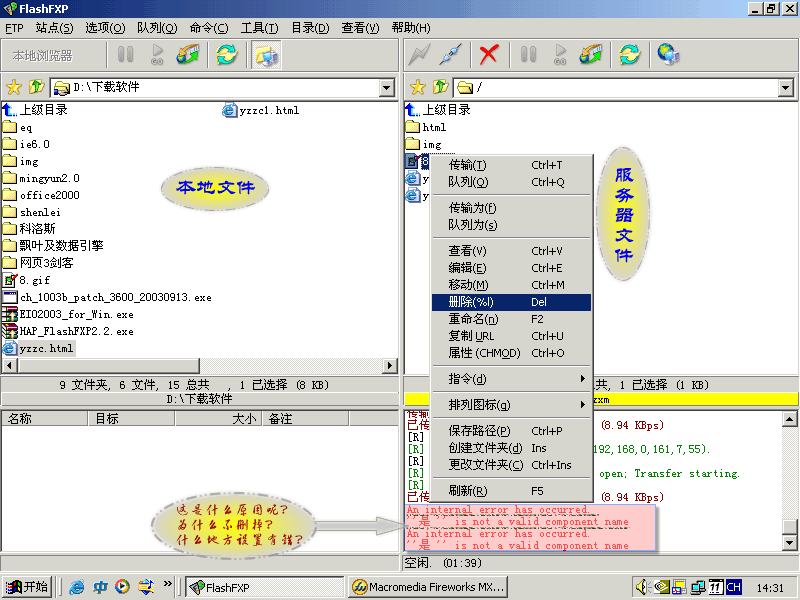Open local path dropdown D:\下载软件
800x600 pixels.
pyautogui.click(x=387, y=88)
